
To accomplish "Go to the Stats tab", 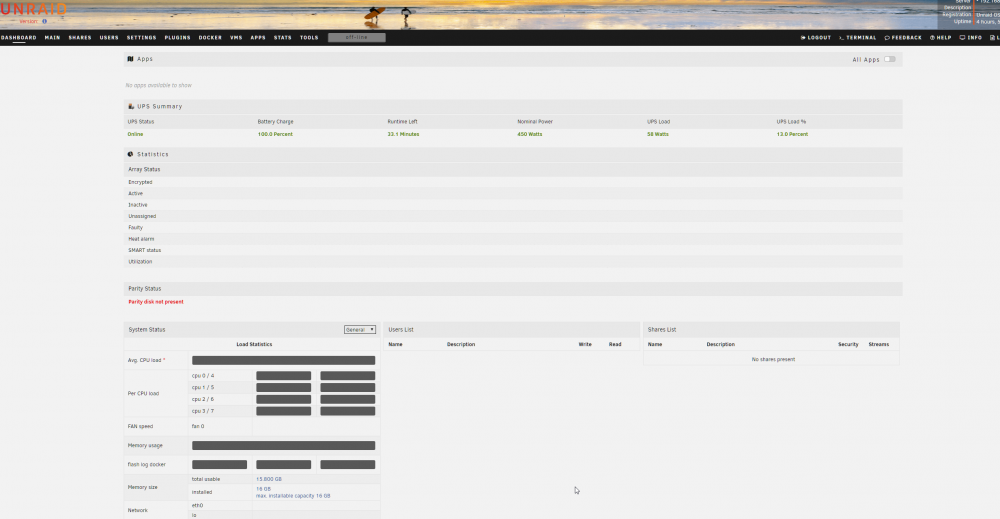I will tap(283, 38).
